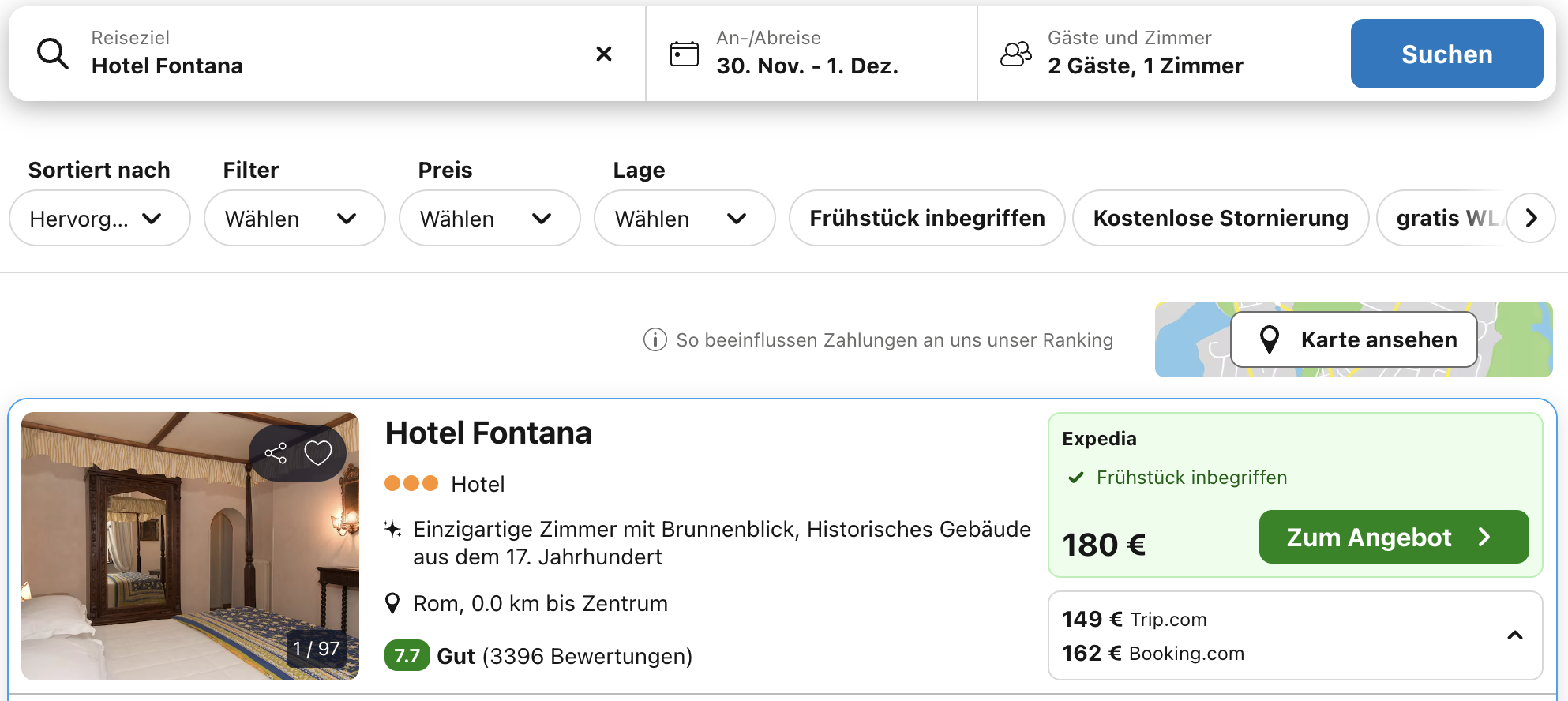
Task: Clear the Hotel Fontana destination text
Action: (x=604, y=54)
